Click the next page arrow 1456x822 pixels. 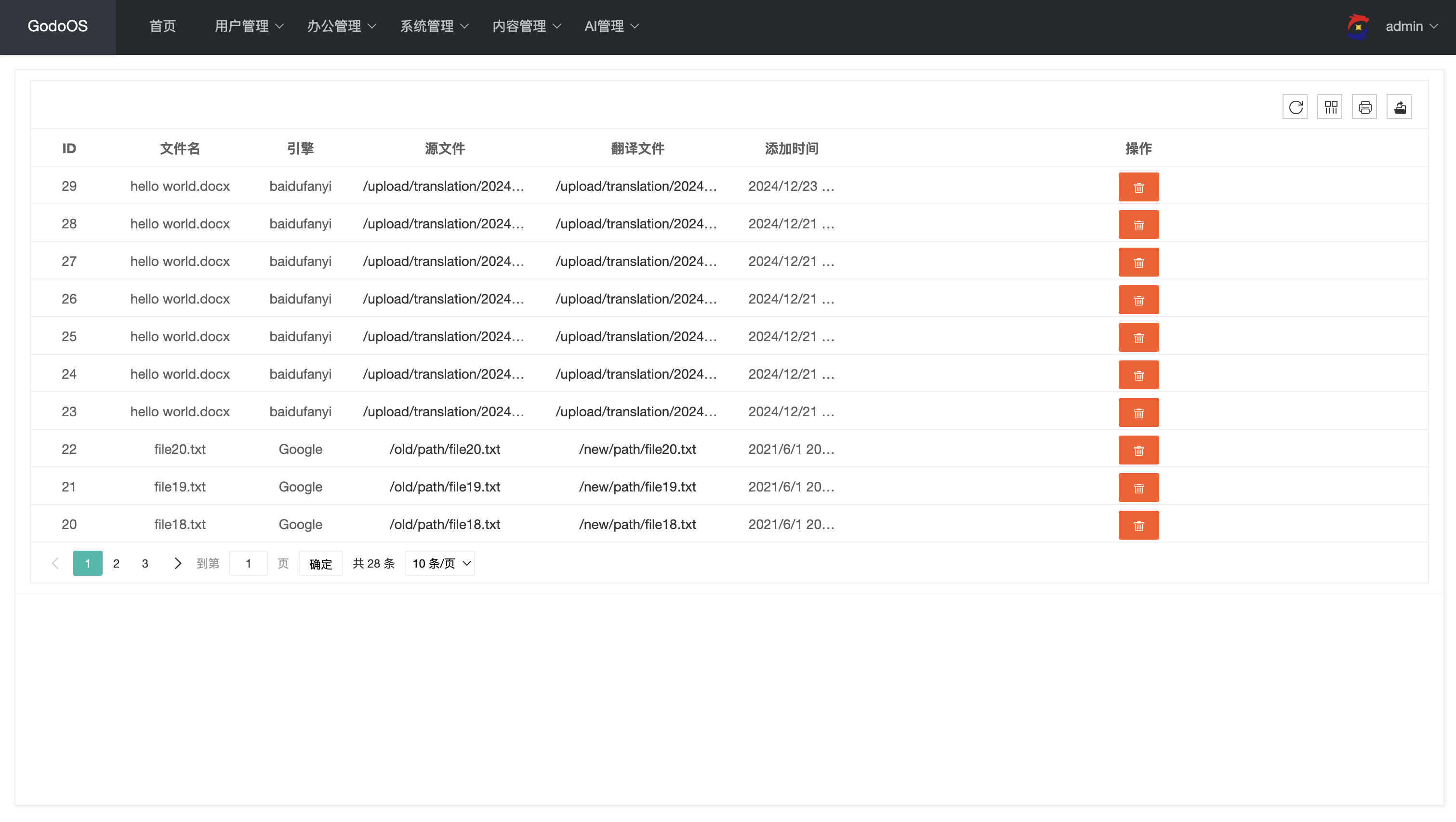pos(177,563)
